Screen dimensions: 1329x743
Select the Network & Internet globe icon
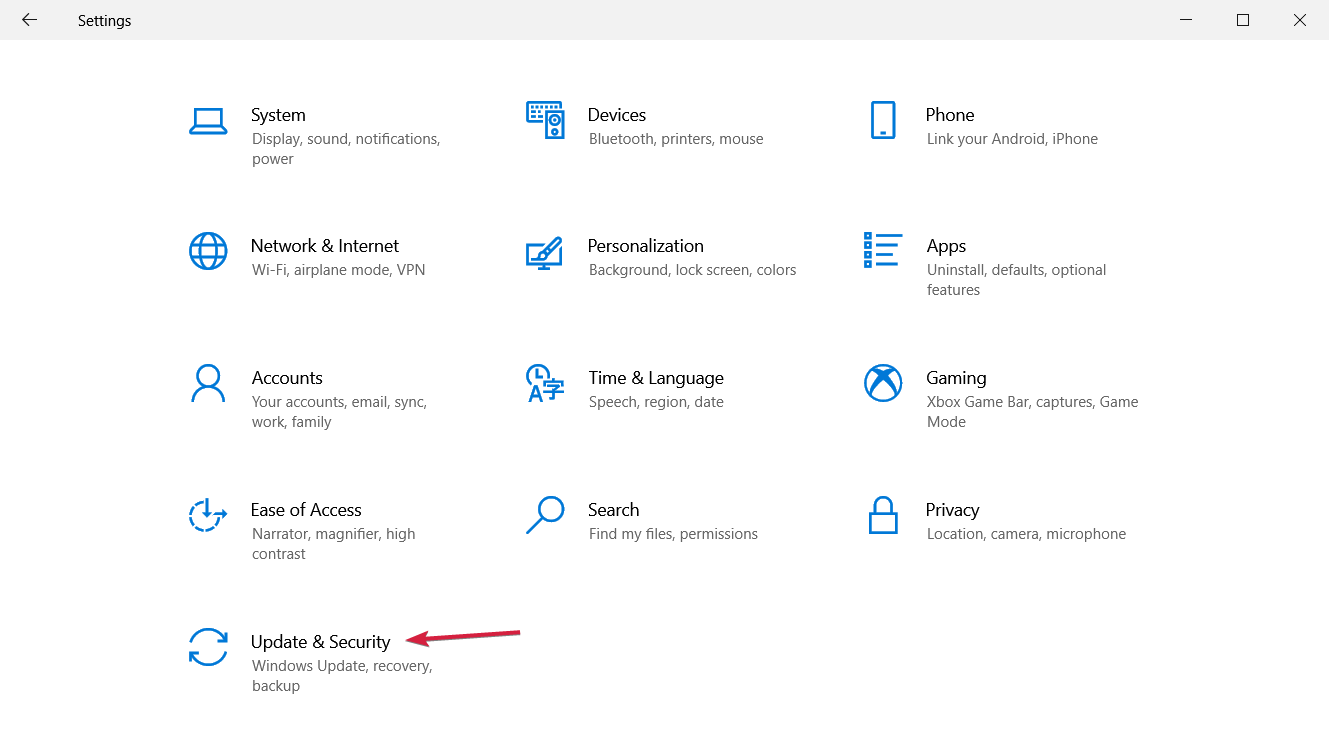pos(208,251)
